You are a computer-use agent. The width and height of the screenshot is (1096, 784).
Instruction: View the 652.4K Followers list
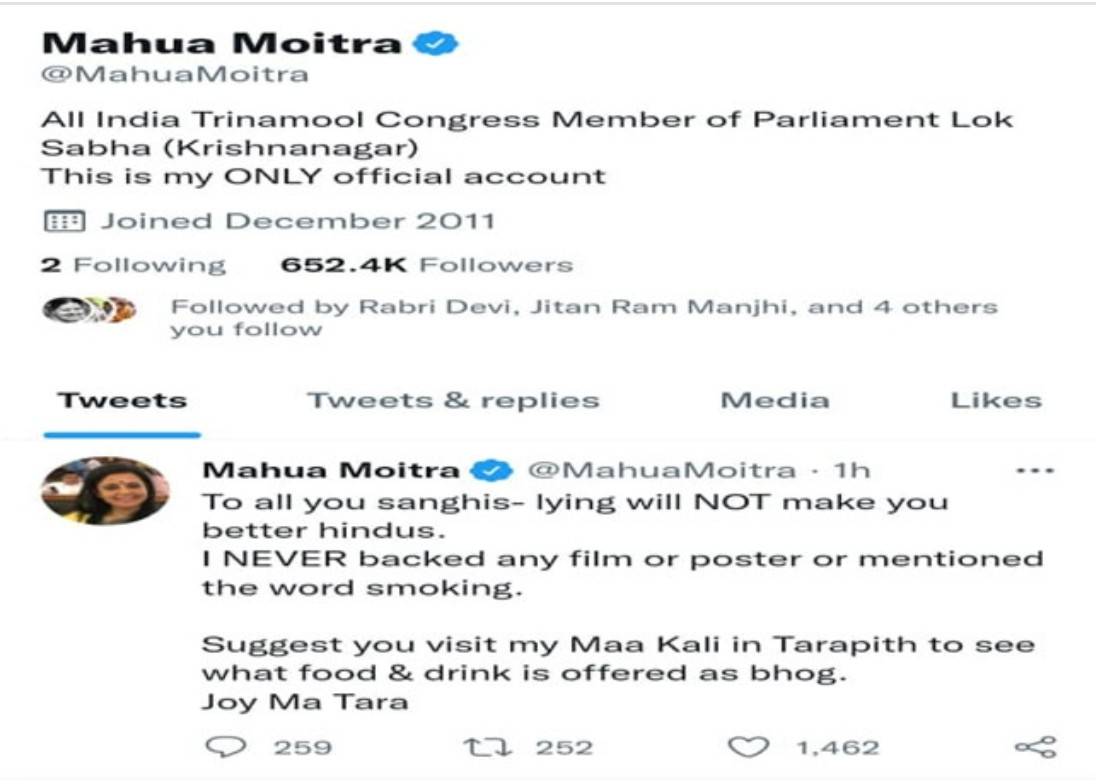coord(427,265)
